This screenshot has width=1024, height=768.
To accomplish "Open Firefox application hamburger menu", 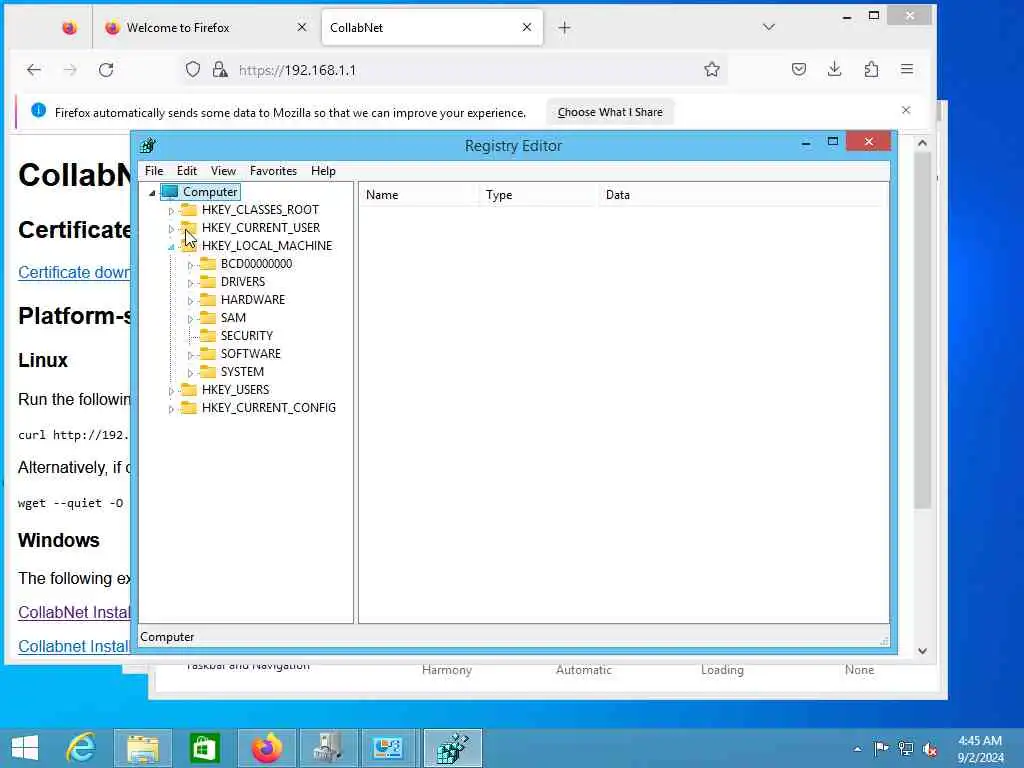I will 907,69.
